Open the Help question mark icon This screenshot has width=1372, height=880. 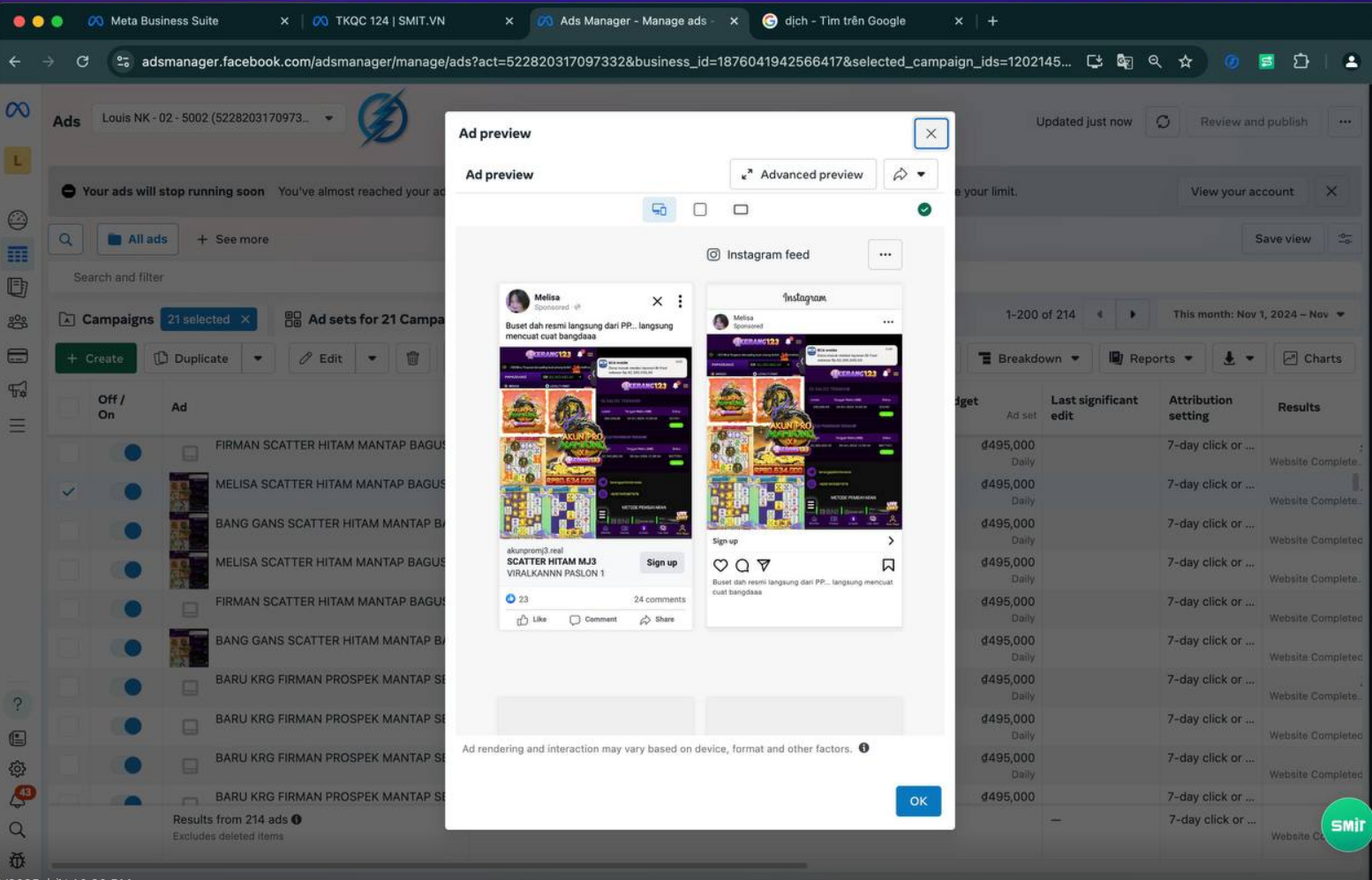tap(18, 703)
